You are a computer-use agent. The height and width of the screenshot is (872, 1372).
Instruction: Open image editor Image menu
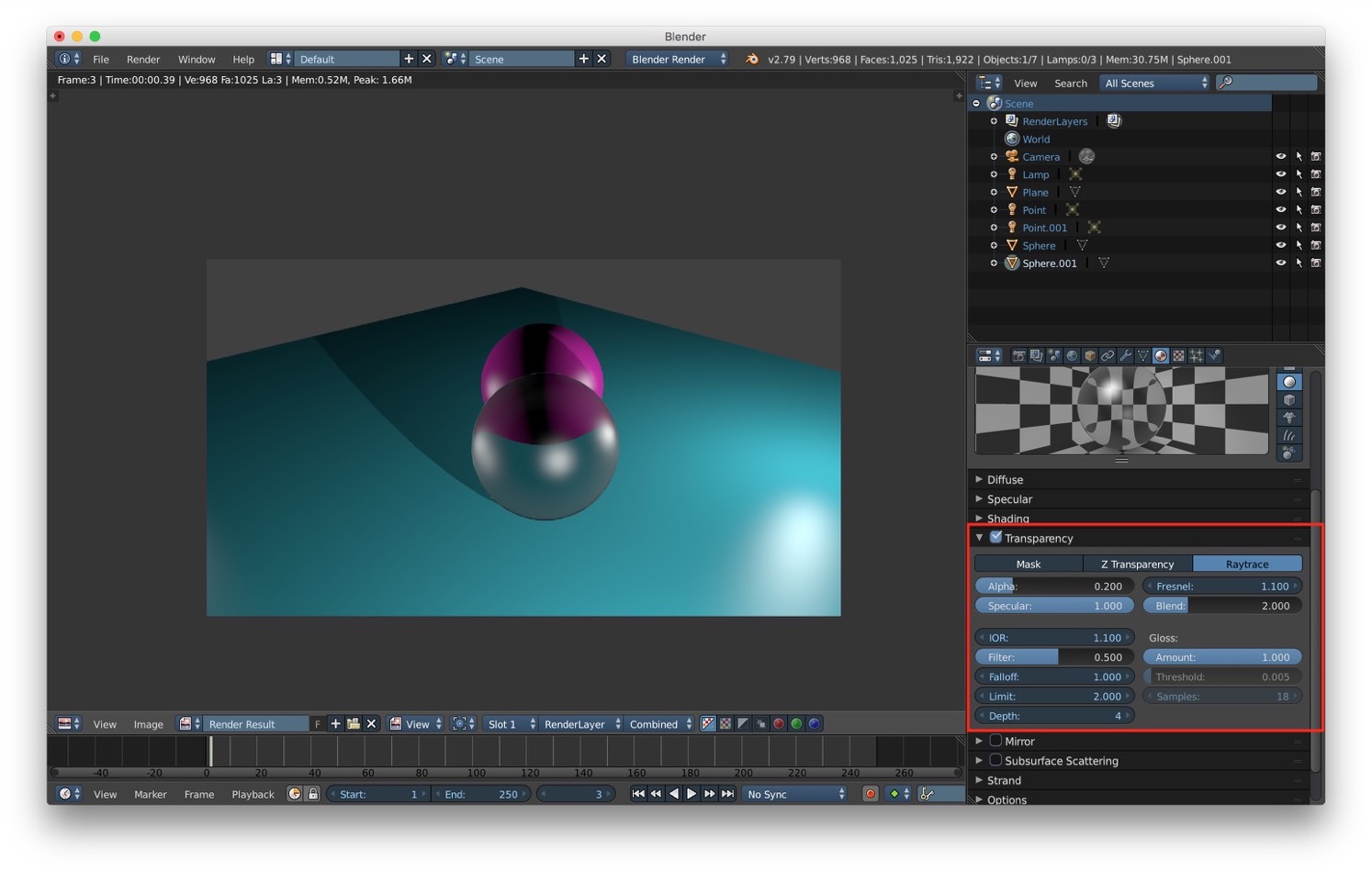pyautogui.click(x=148, y=724)
